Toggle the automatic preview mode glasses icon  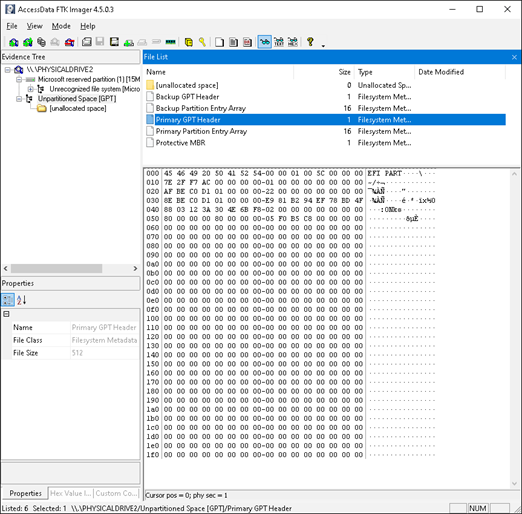pos(264,42)
